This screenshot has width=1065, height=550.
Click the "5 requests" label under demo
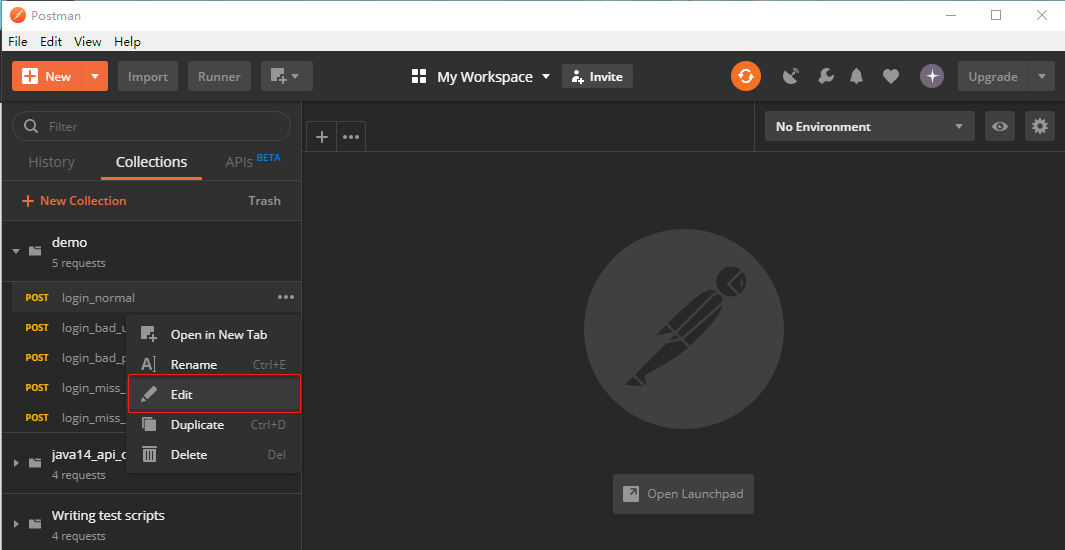pyautogui.click(x=79, y=263)
